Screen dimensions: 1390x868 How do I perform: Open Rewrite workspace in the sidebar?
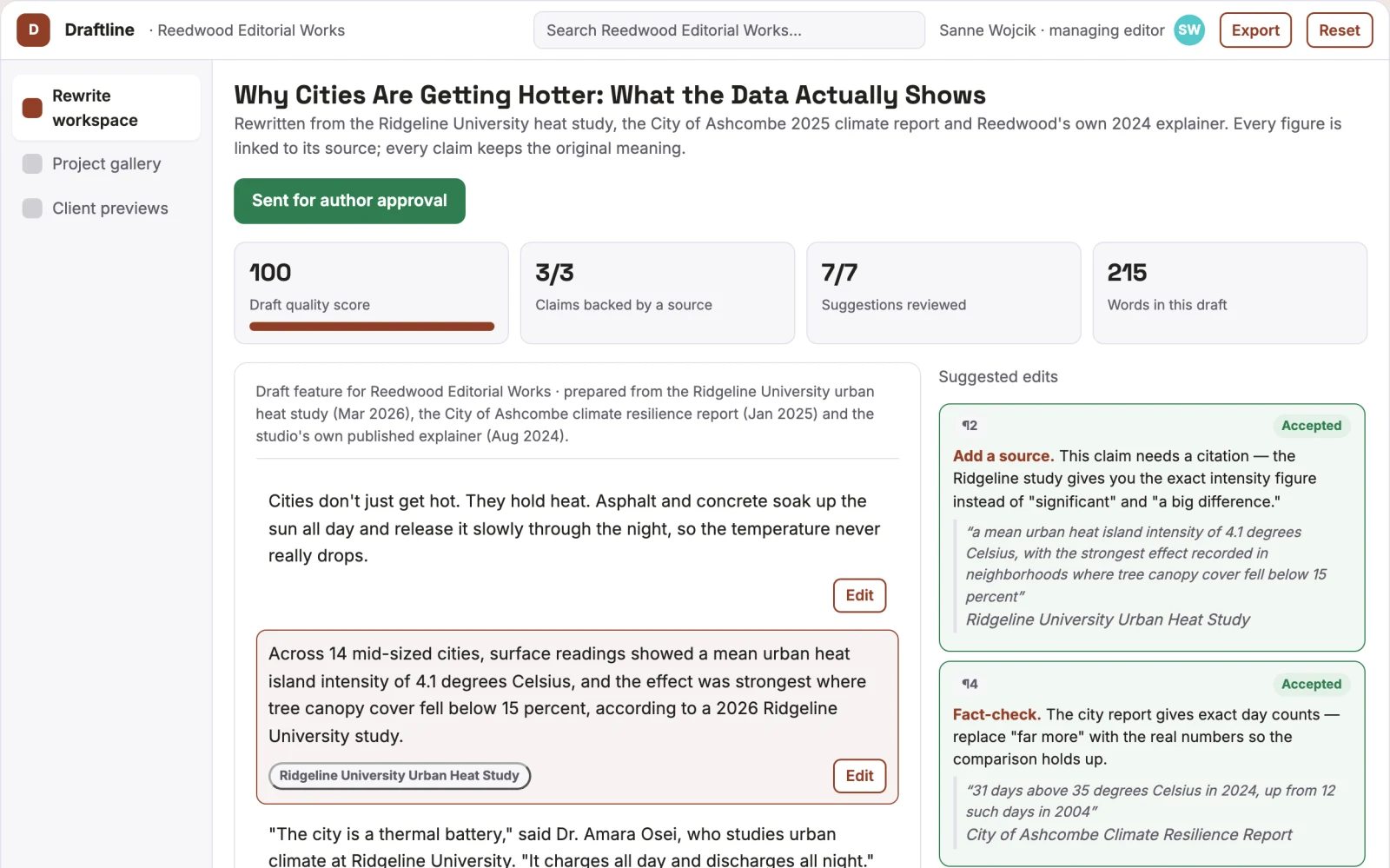pyautogui.click(x=106, y=108)
